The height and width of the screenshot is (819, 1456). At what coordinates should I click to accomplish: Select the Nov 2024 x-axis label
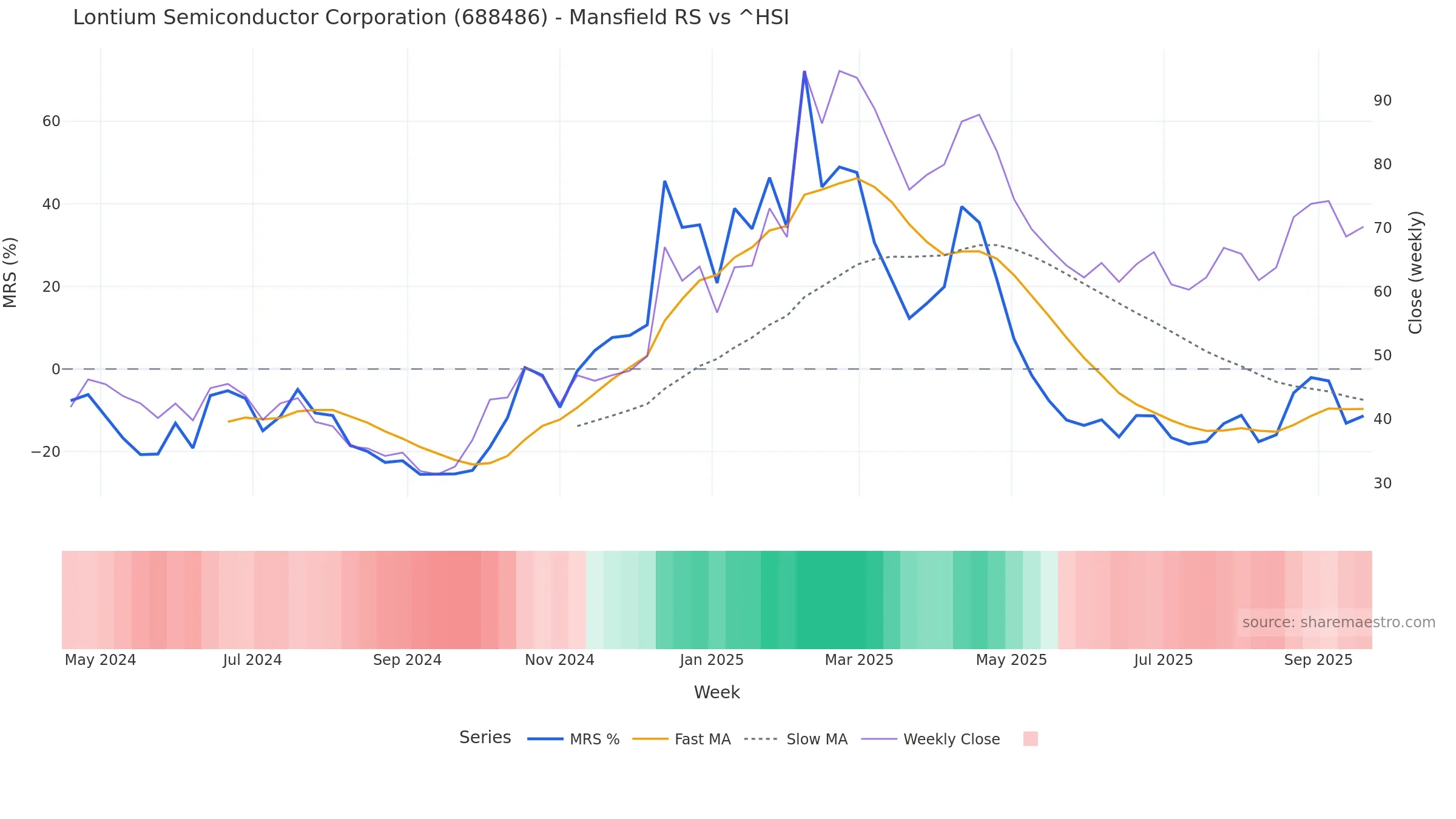tap(559, 660)
